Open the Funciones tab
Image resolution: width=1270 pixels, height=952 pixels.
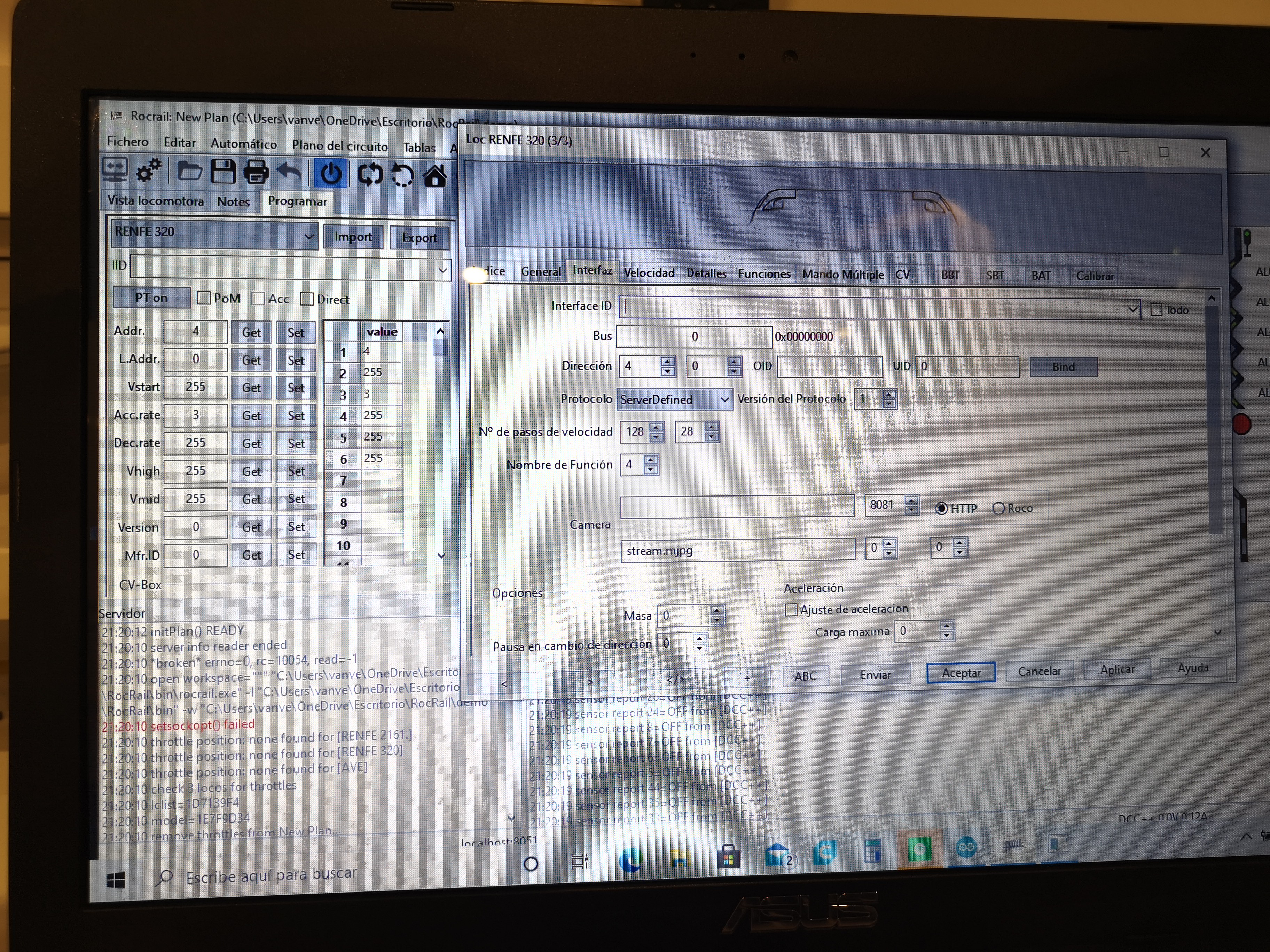pyautogui.click(x=764, y=274)
